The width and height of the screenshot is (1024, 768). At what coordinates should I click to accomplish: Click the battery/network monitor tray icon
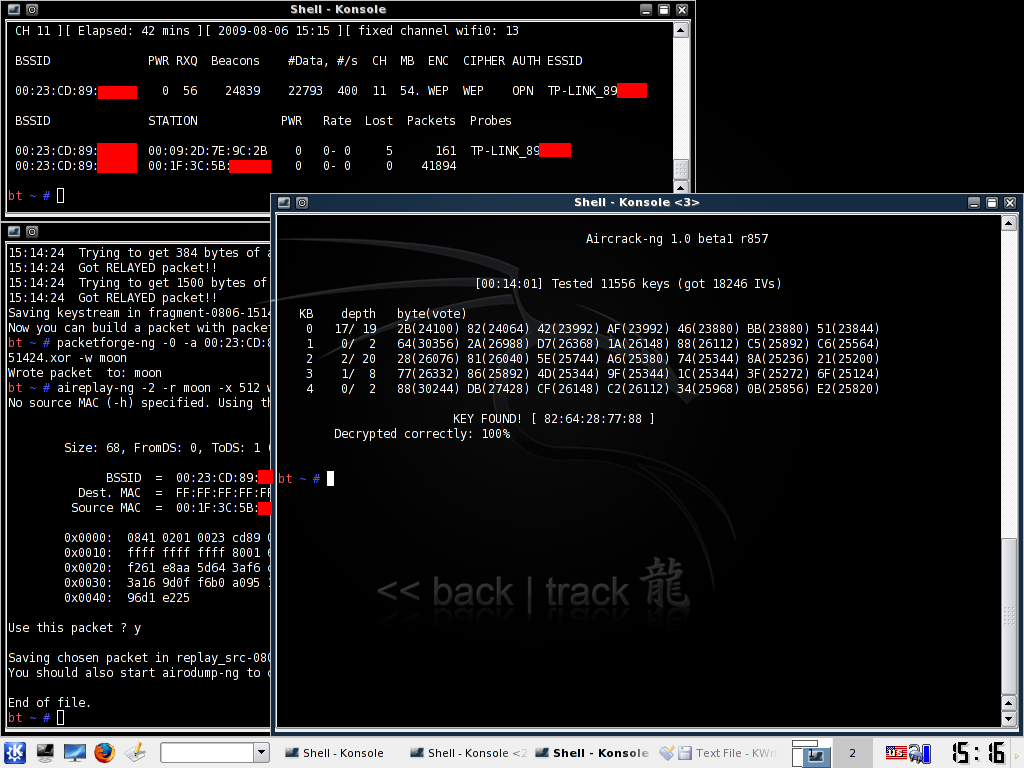point(920,754)
